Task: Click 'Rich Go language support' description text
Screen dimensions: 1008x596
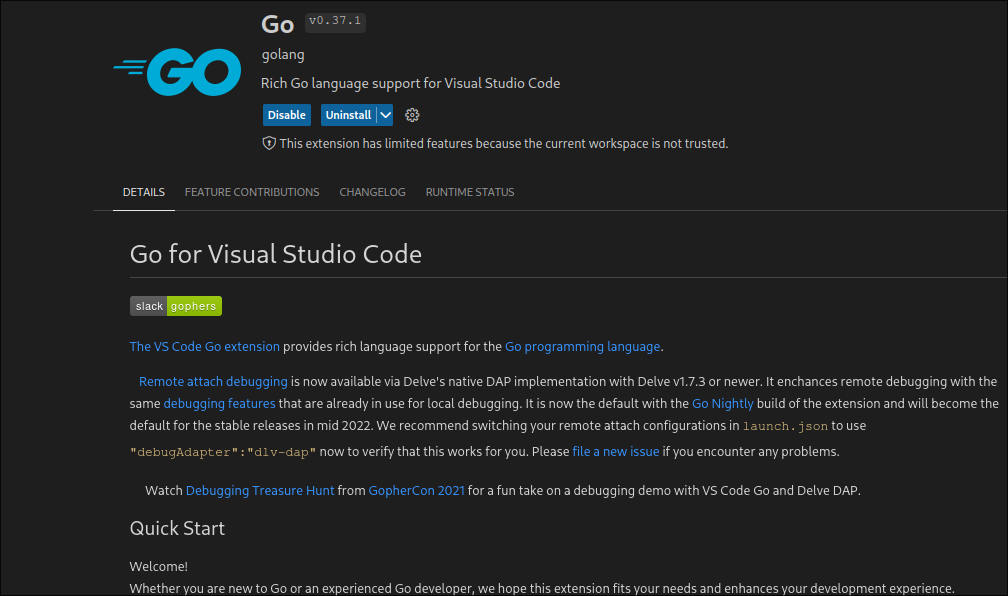Action: [410, 84]
